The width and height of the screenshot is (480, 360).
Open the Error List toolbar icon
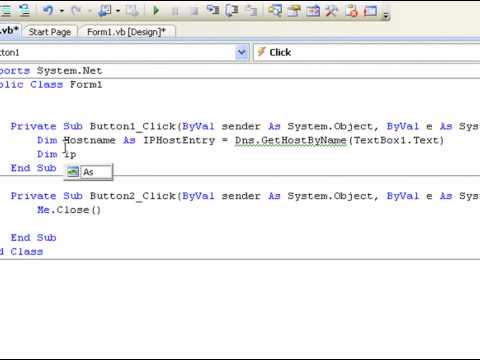coord(351,11)
